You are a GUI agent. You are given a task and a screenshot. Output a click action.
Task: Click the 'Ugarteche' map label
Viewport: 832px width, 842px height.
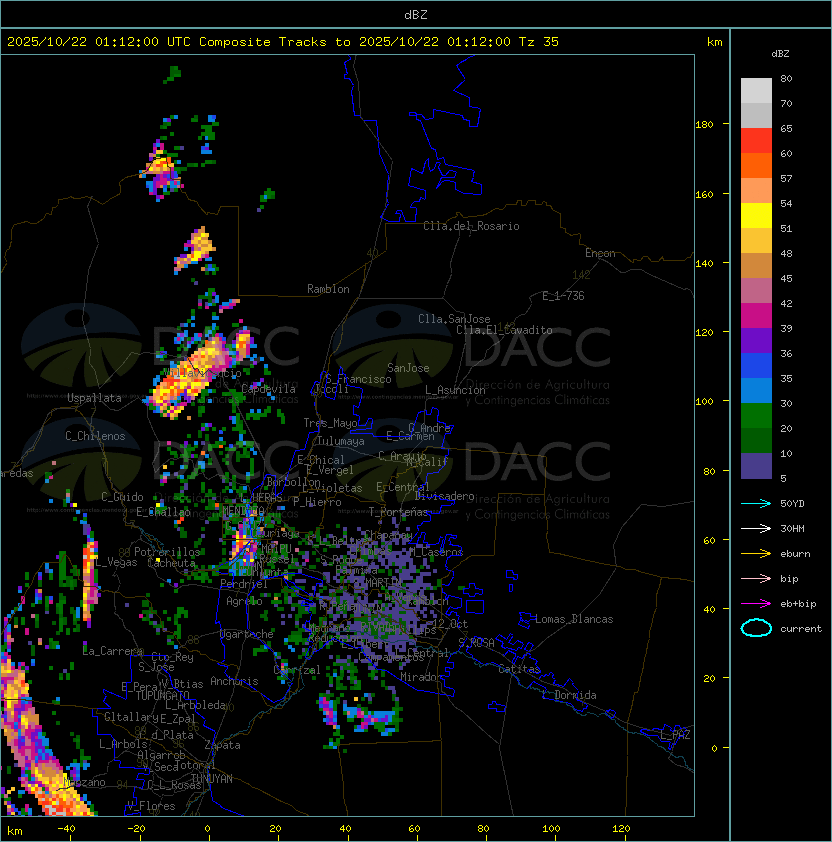247,634
